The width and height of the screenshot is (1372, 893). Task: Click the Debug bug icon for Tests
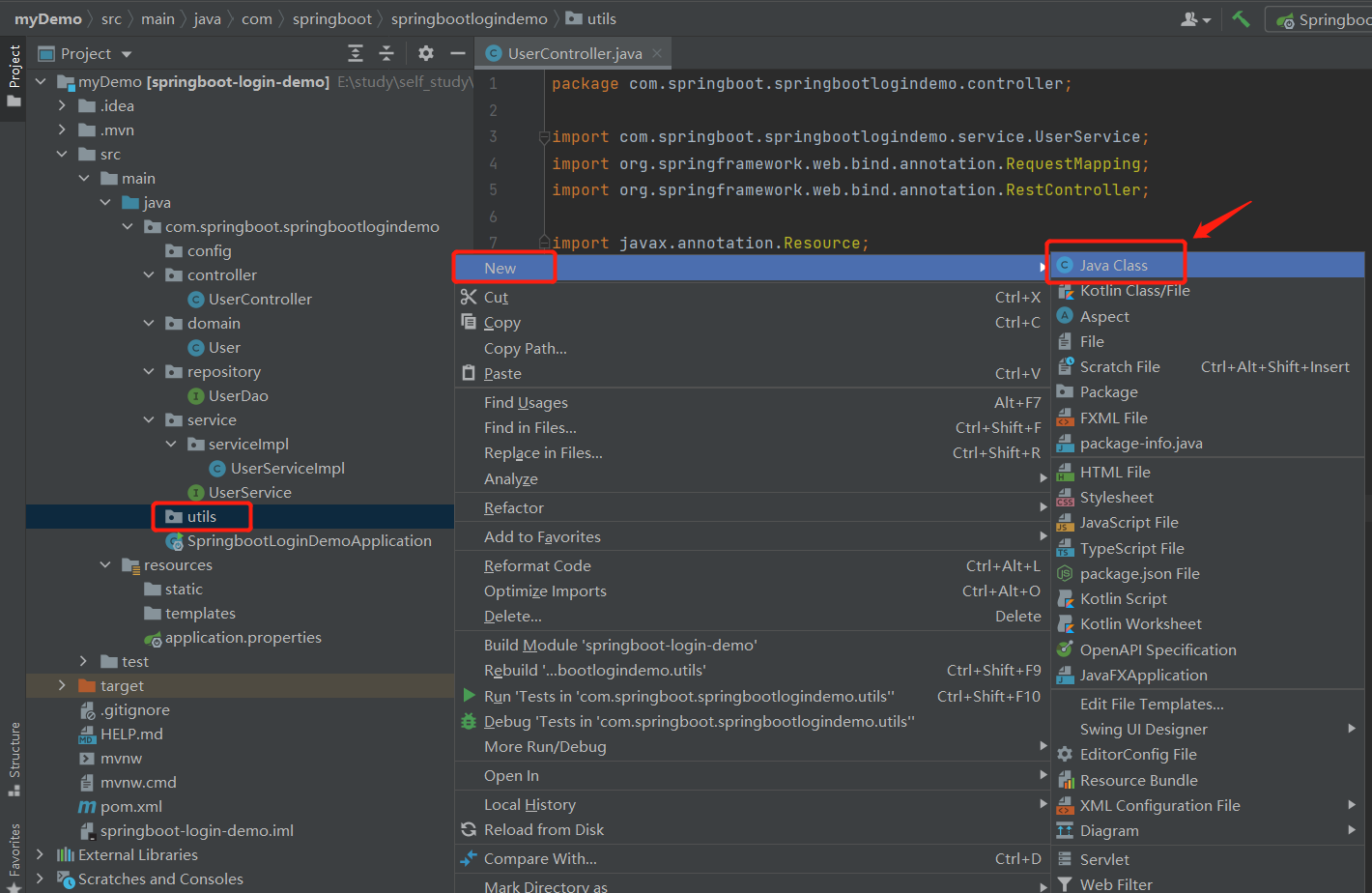(469, 721)
